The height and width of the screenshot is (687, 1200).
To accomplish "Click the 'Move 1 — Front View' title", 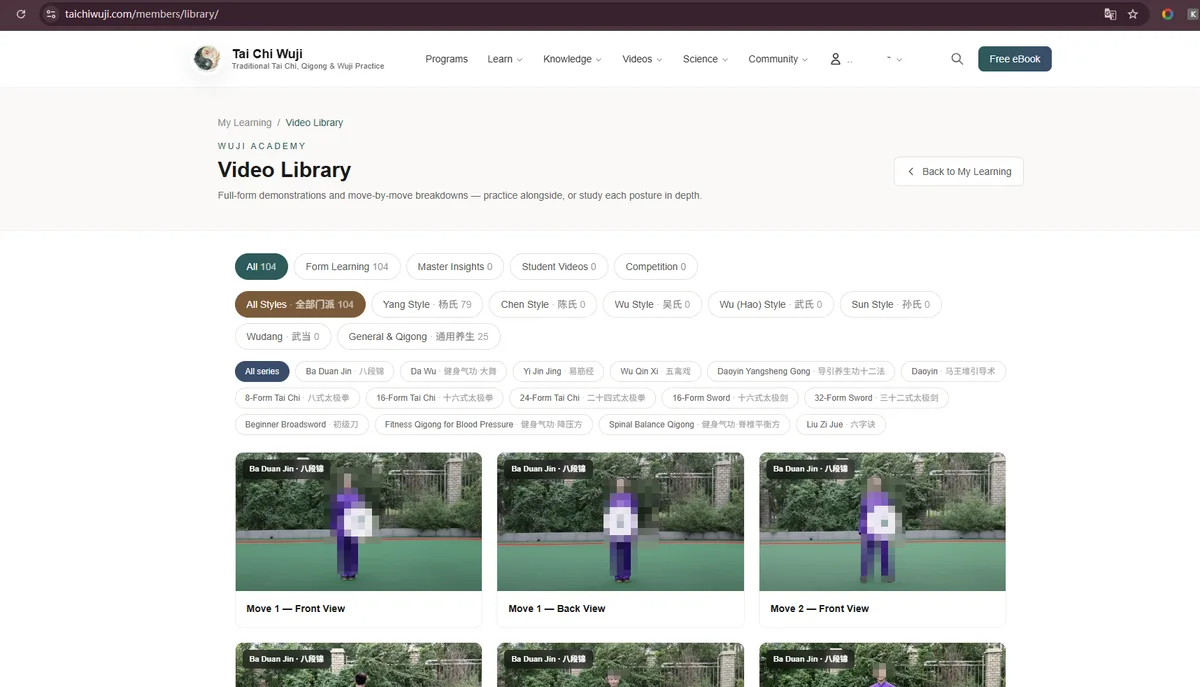I will point(296,609).
